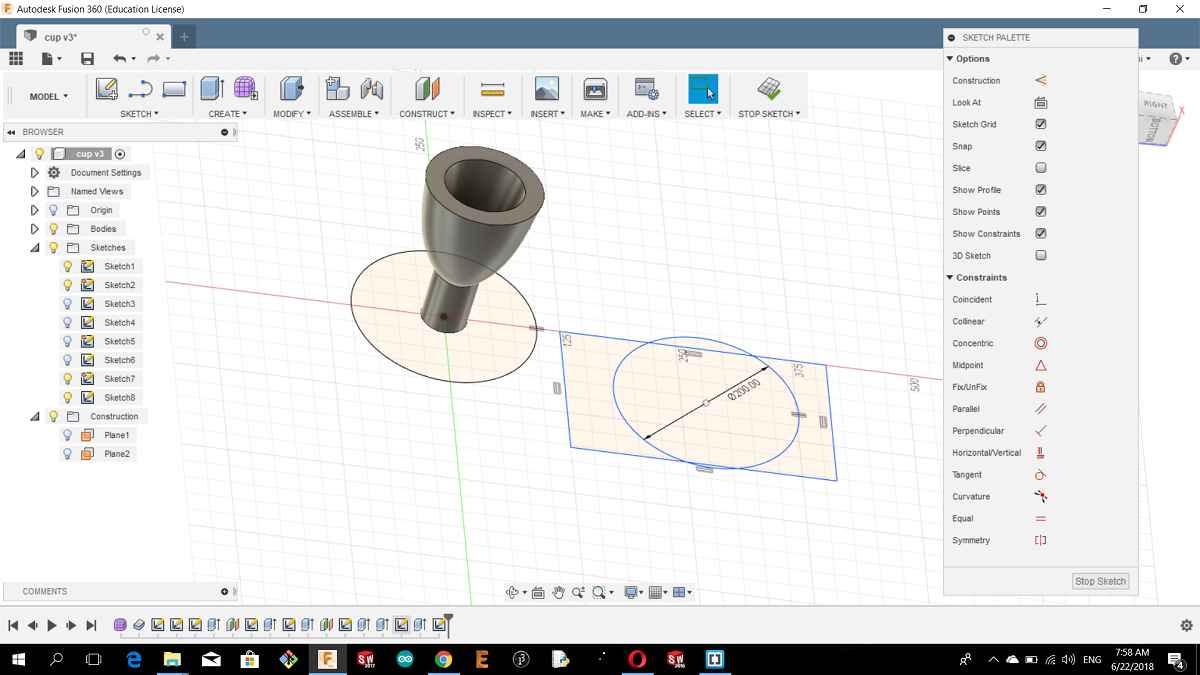Image resolution: width=1200 pixels, height=675 pixels.
Task: Click the Symmetry constraint icon
Action: [1040, 540]
